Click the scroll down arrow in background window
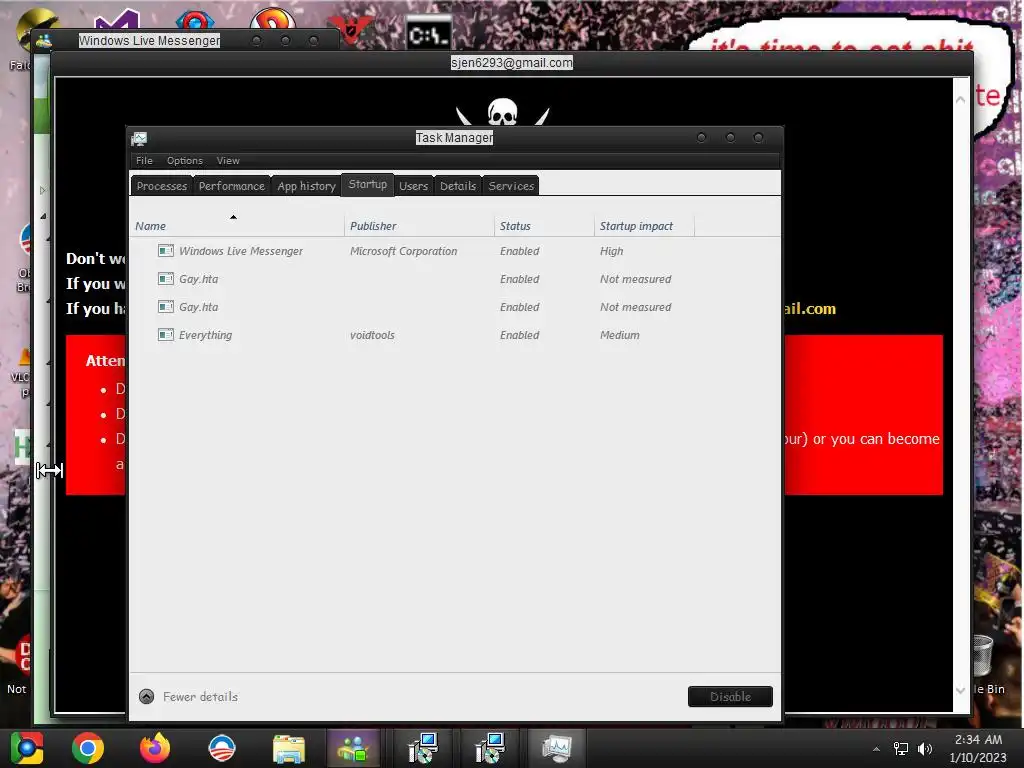 tap(960, 690)
